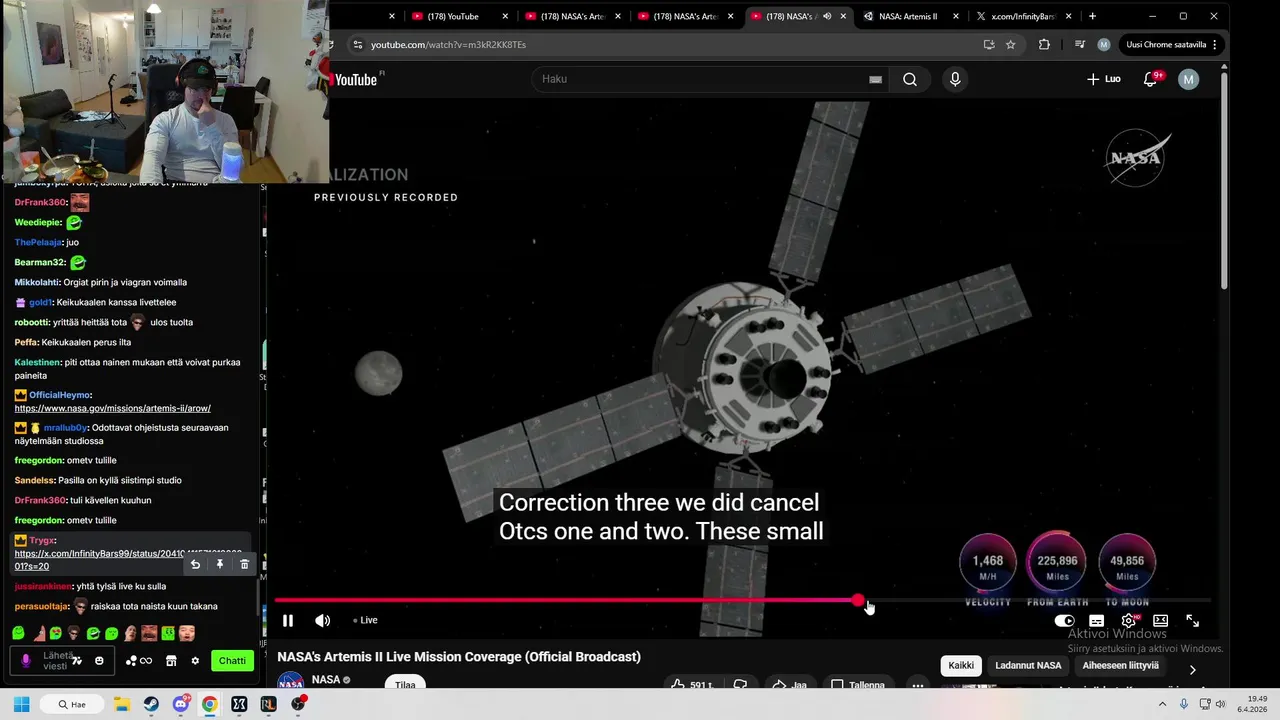Subscribe with the Tilaa button
The image size is (1280, 720).
tap(405, 684)
